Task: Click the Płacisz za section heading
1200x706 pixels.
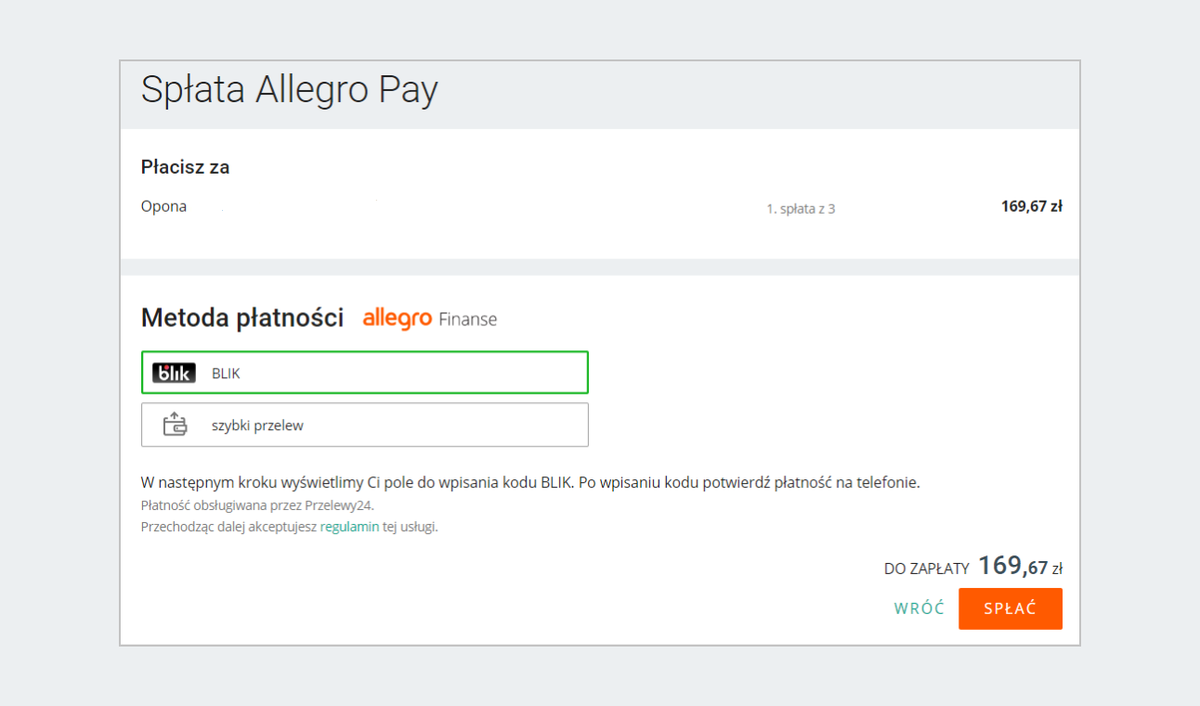Action: [185, 167]
